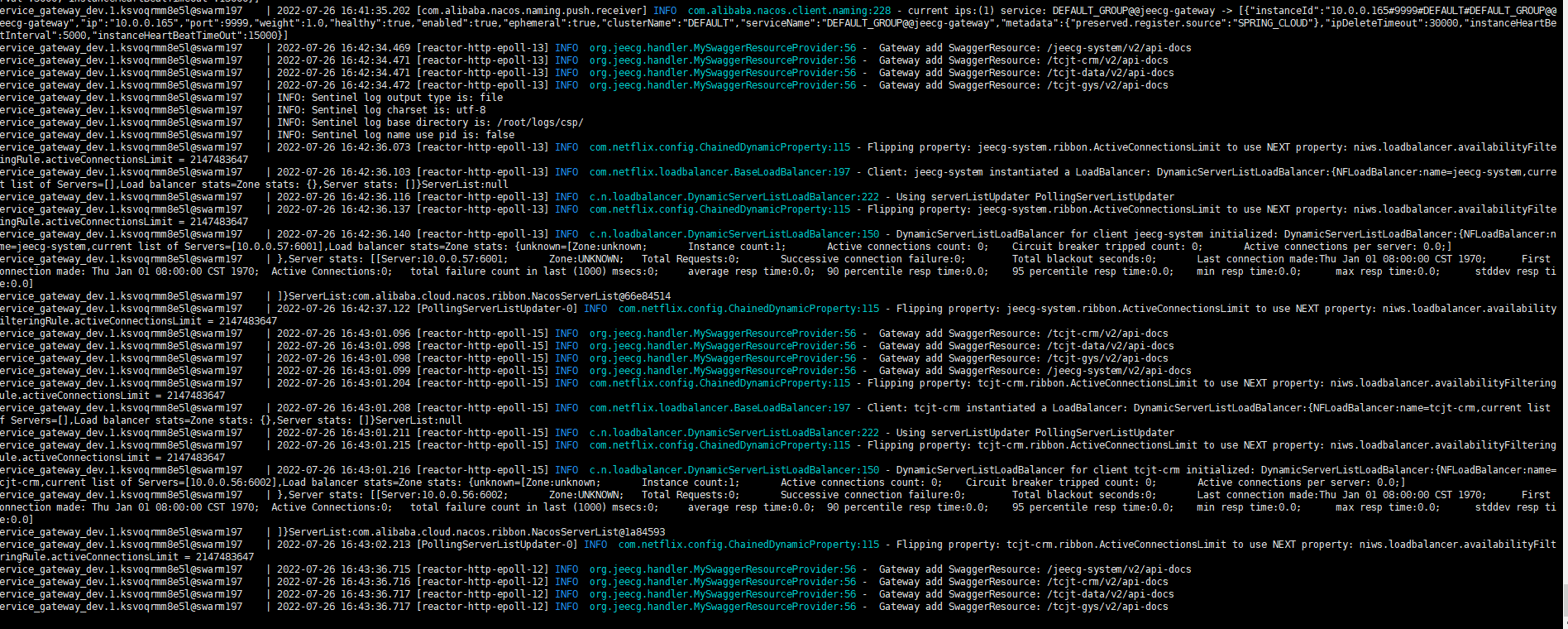The height and width of the screenshot is (629, 1568).
Task: Click the timestamp 16:42:34.469
Action: (375, 48)
